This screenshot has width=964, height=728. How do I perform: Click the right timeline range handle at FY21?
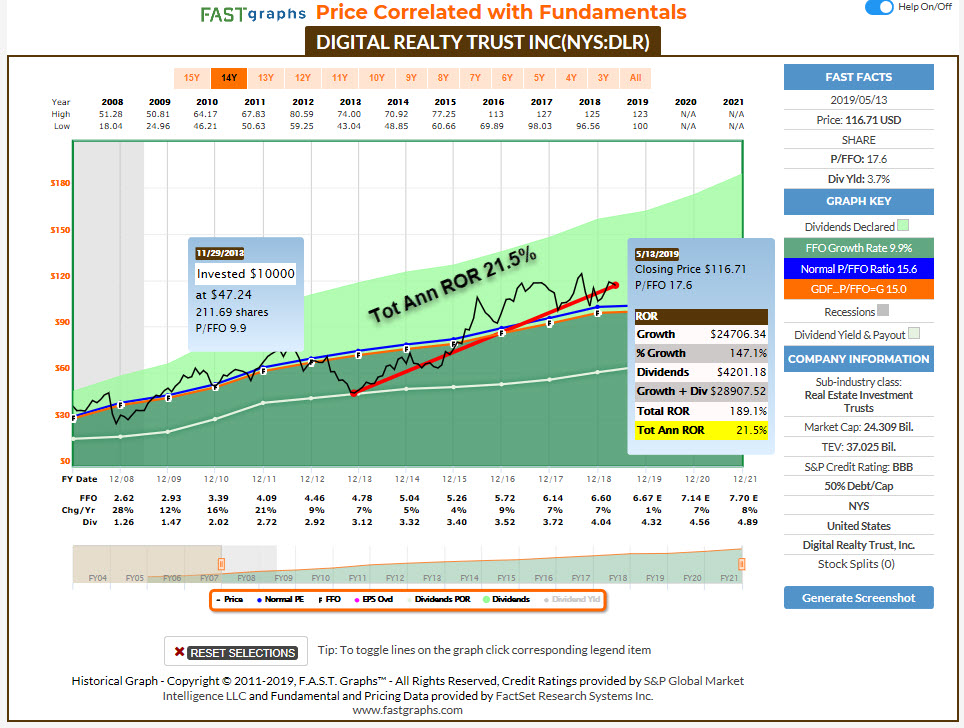[742, 564]
